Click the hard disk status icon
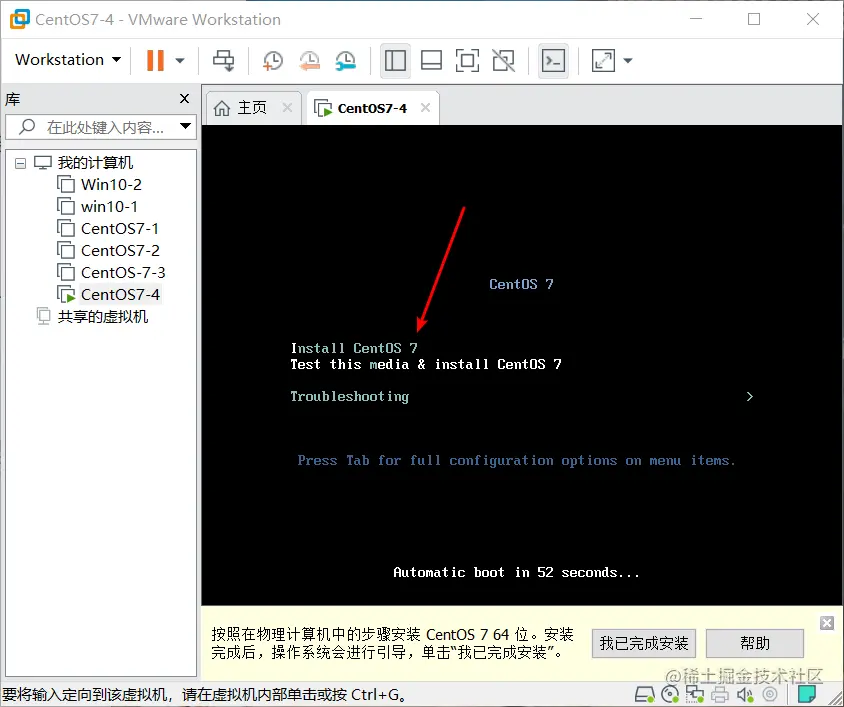Image resolution: width=844 pixels, height=707 pixels. 644,695
